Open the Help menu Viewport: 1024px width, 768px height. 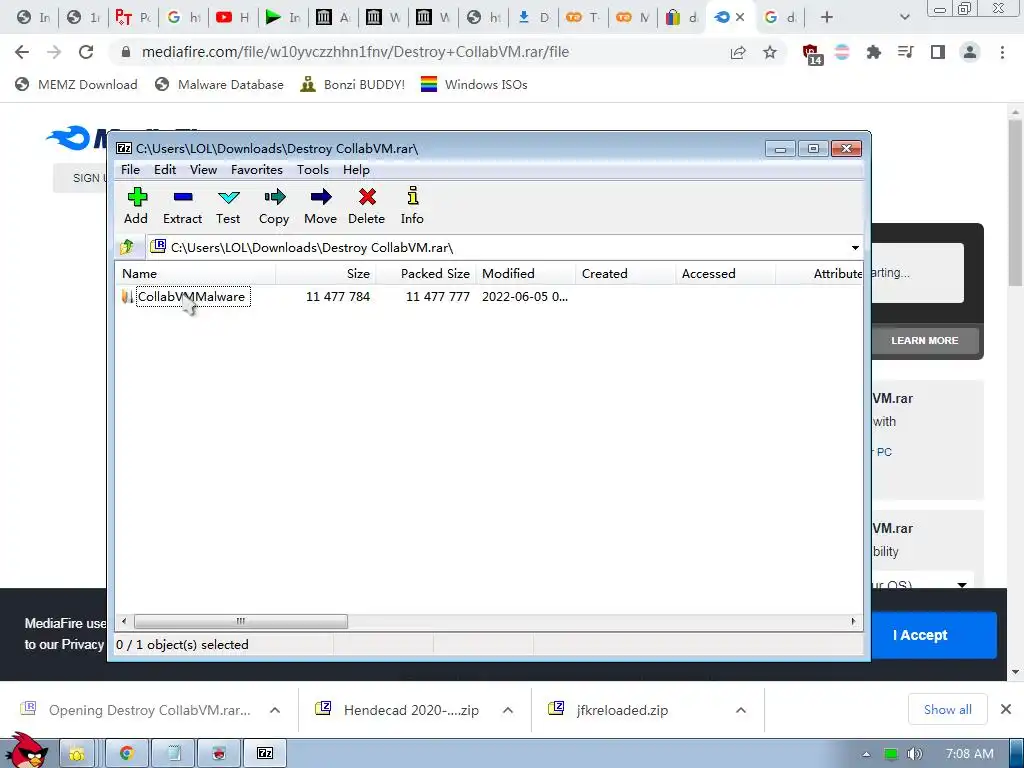[x=356, y=170]
